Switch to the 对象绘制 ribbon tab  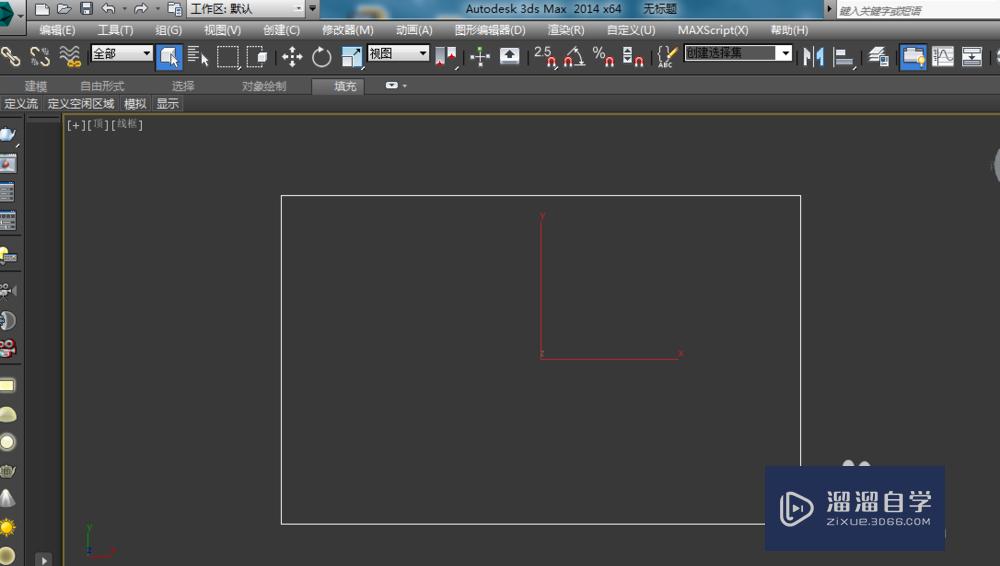(264, 86)
